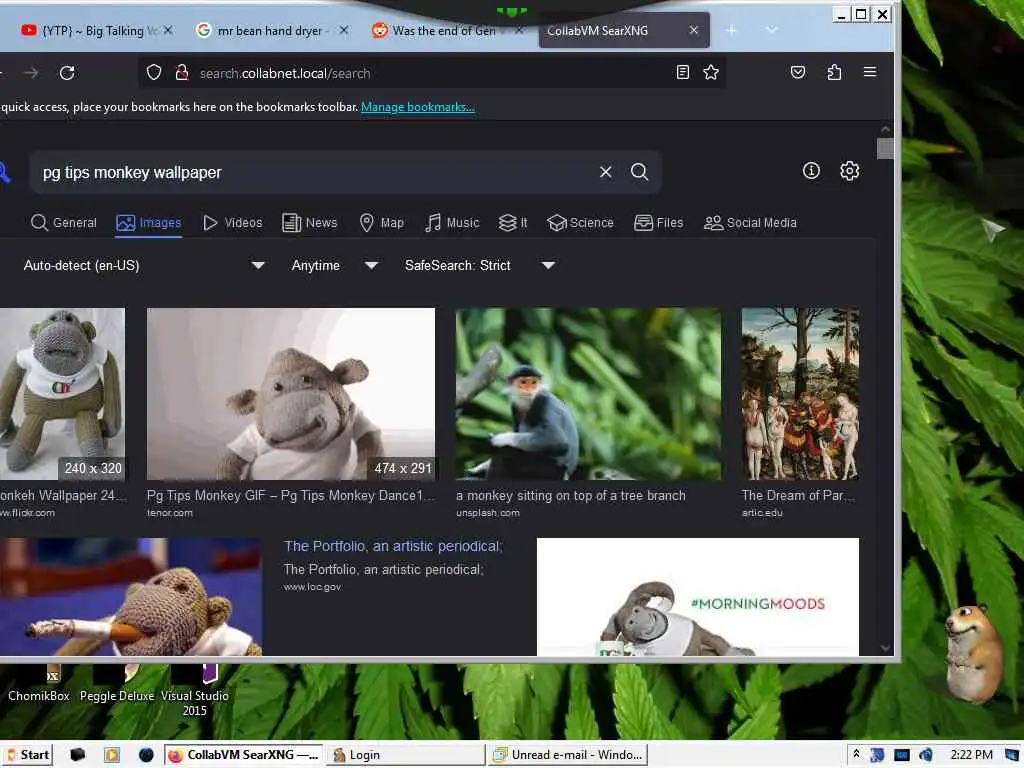
Task: Clear the search query with X icon
Action: (605, 172)
